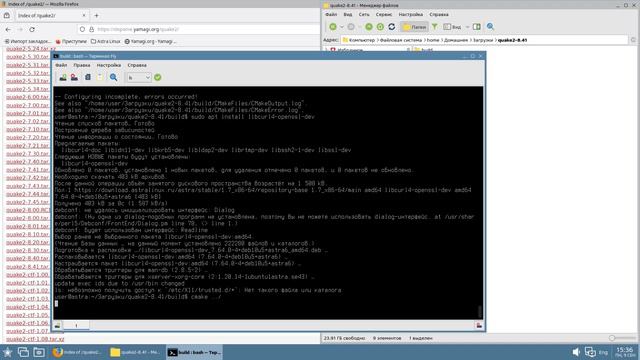Open the Astra Linux bookmark folder

(x=106, y=41)
